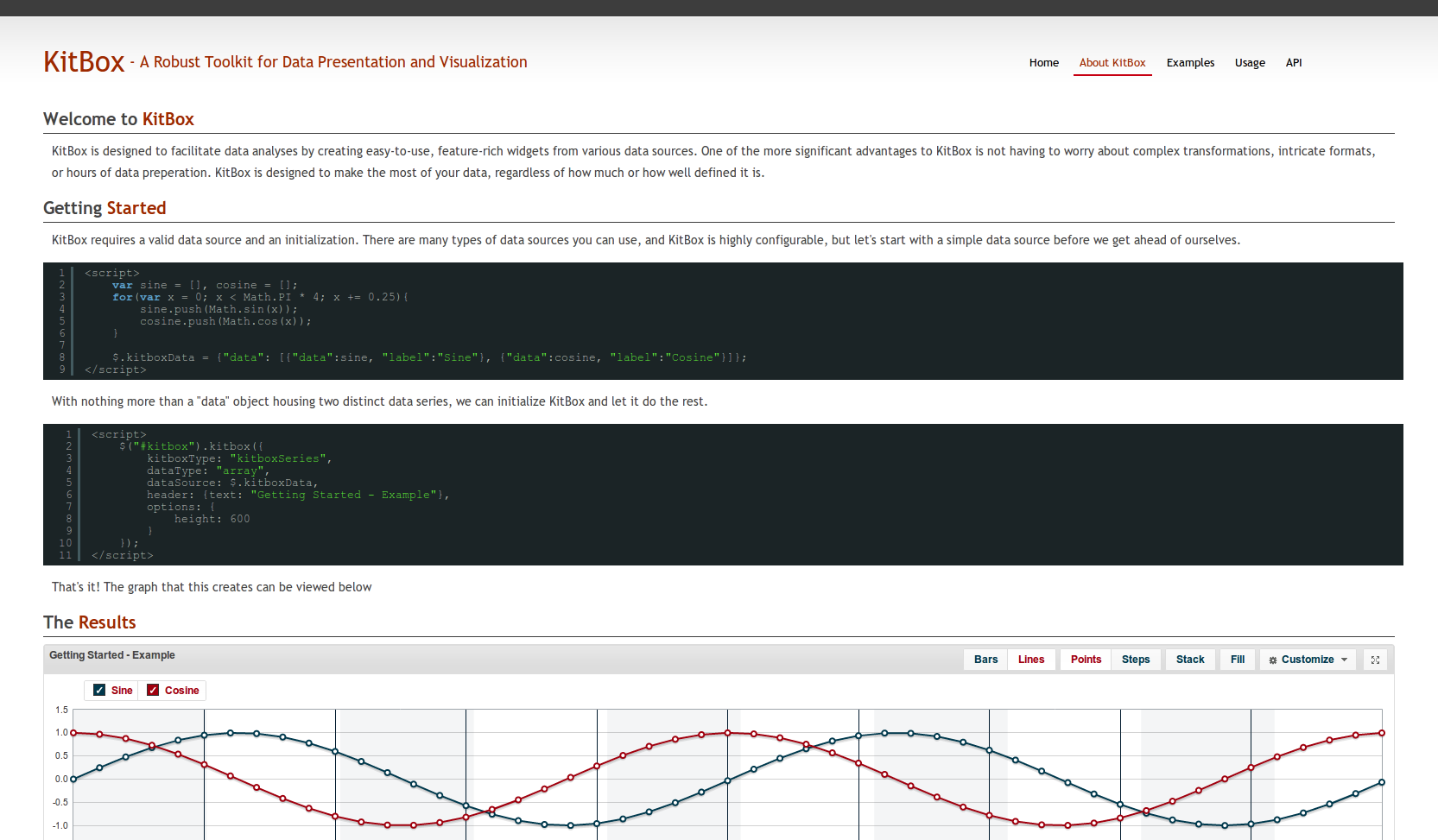Click the KitBox logo title
The width and height of the screenshot is (1438, 840).
pos(84,62)
